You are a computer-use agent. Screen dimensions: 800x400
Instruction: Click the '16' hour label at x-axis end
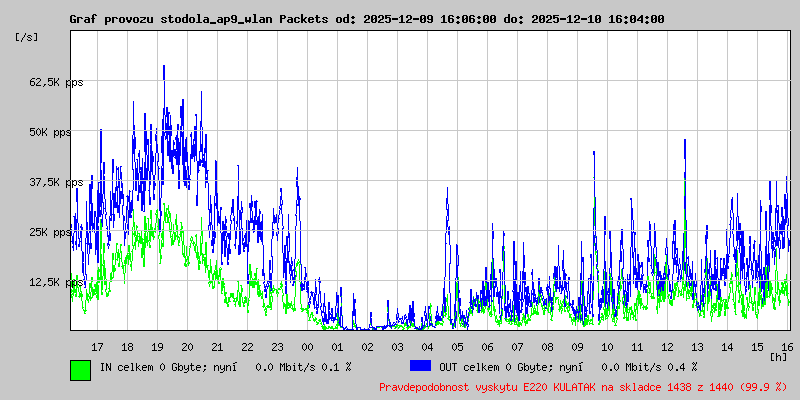point(787,347)
